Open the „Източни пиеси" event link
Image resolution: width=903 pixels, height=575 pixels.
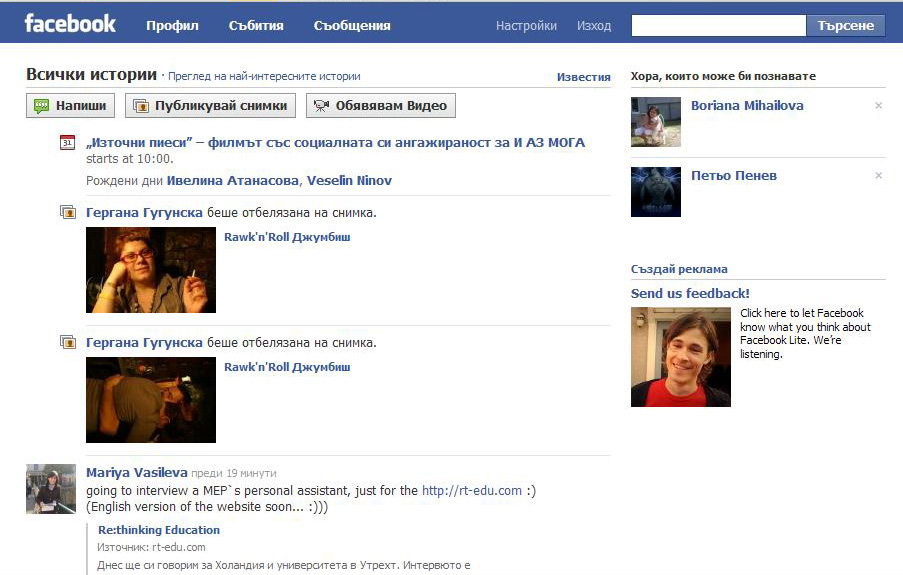tap(335, 142)
